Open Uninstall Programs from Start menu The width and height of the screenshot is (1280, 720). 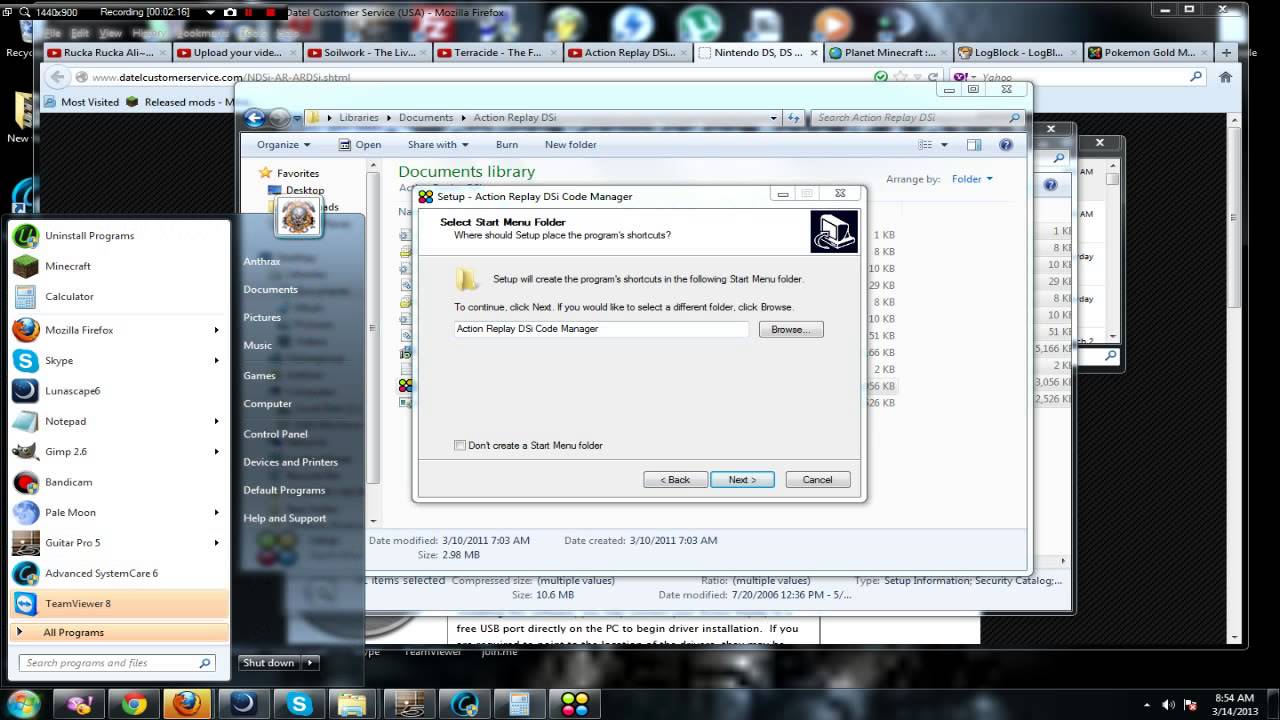118,236
